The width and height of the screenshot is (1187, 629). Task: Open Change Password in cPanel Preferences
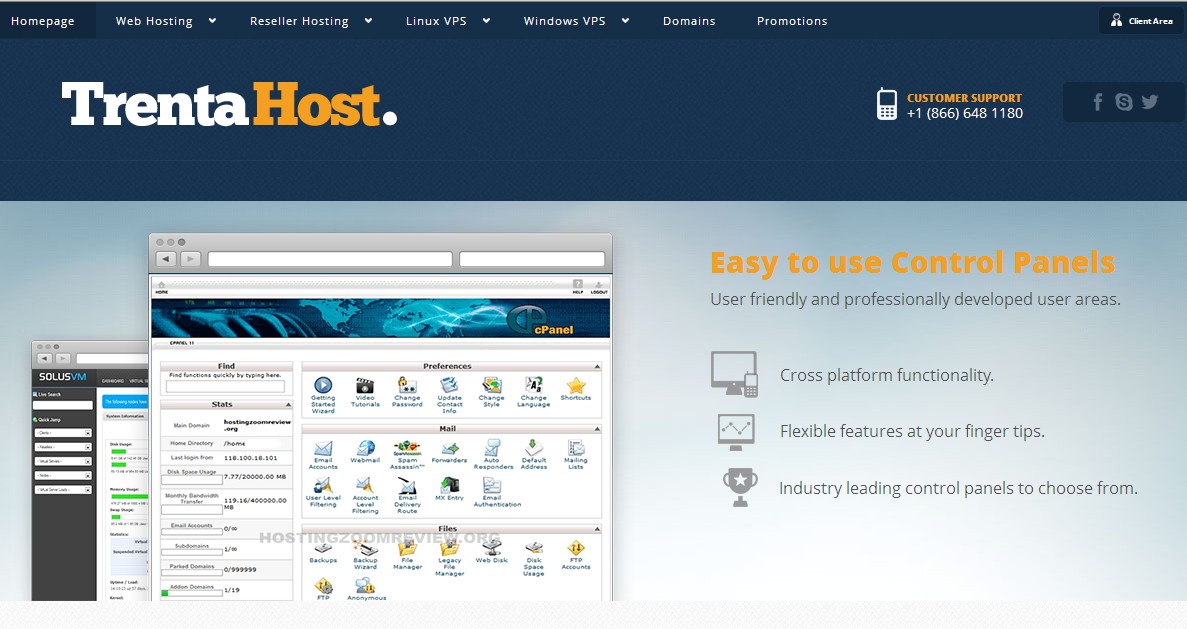[x=407, y=385]
